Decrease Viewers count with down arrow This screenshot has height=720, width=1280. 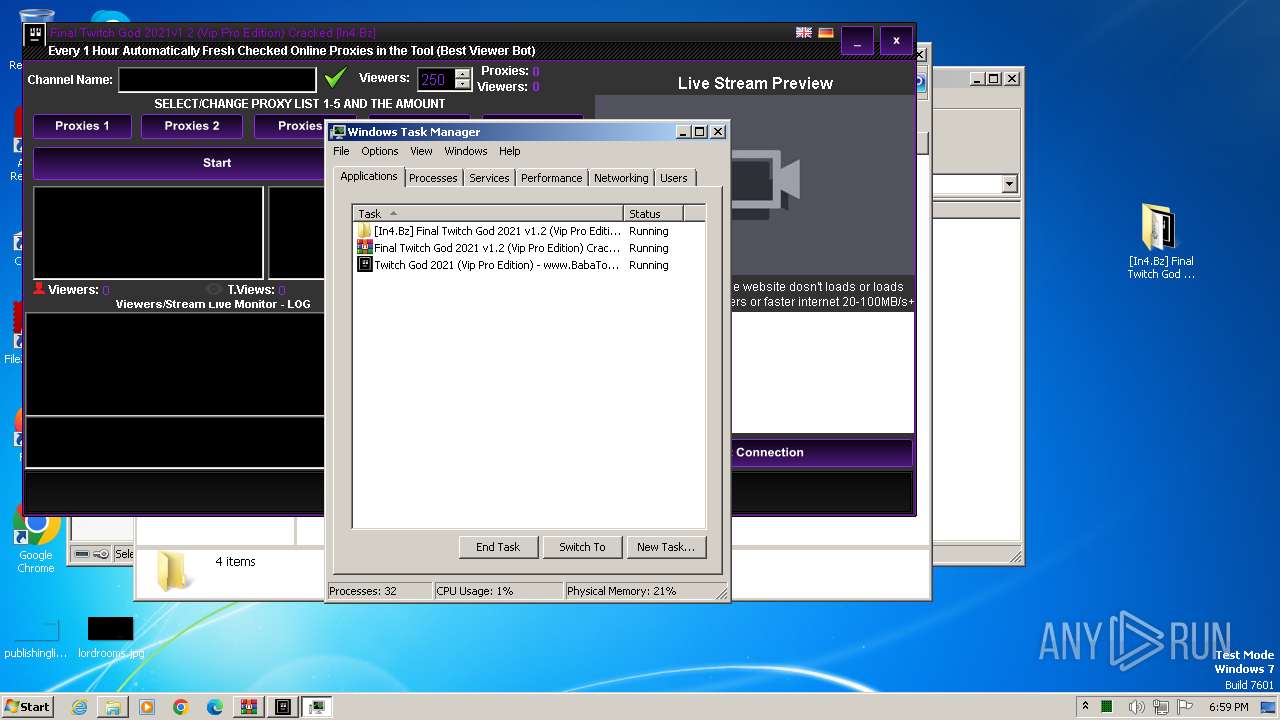point(462,84)
